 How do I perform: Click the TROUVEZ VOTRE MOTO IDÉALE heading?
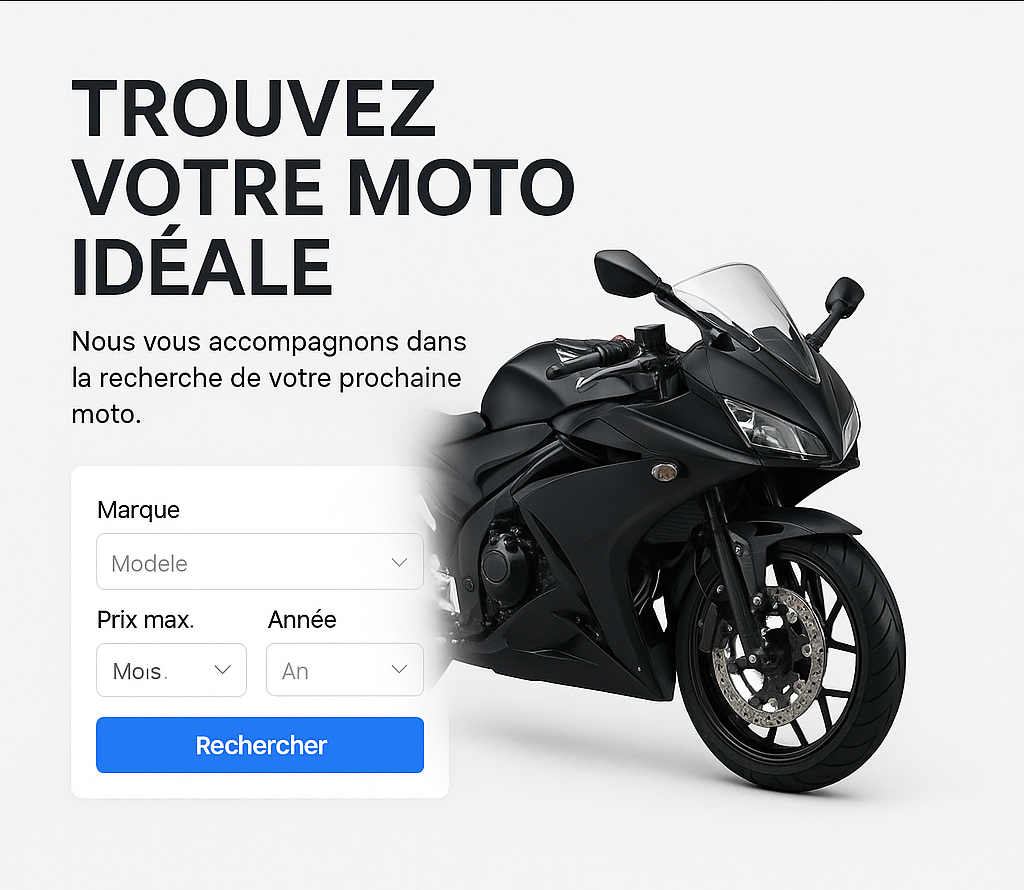click(x=323, y=187)
